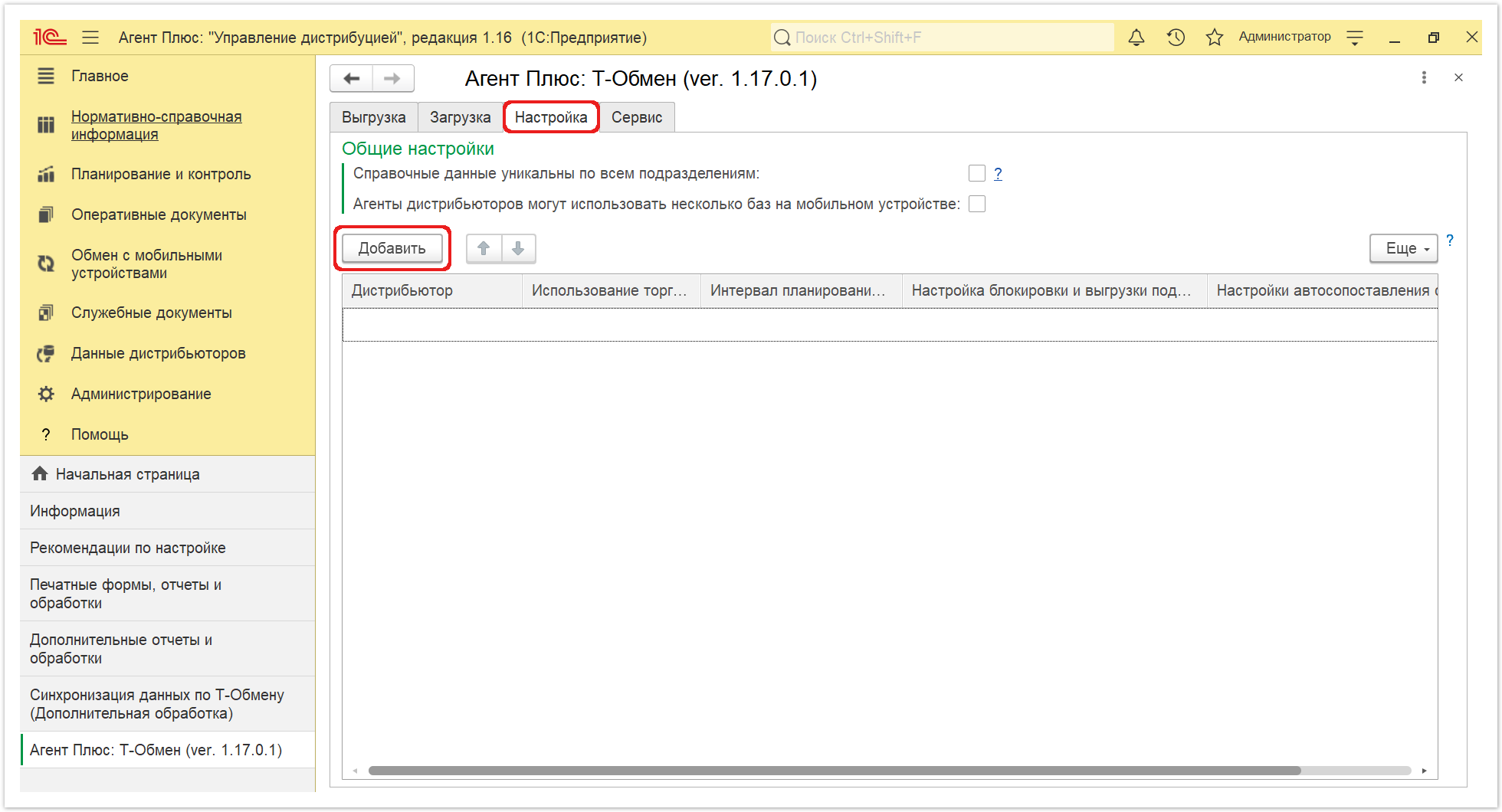Click Служебные документы section icon
This screenshot has width=1502, height=812.
coord(46,313)
